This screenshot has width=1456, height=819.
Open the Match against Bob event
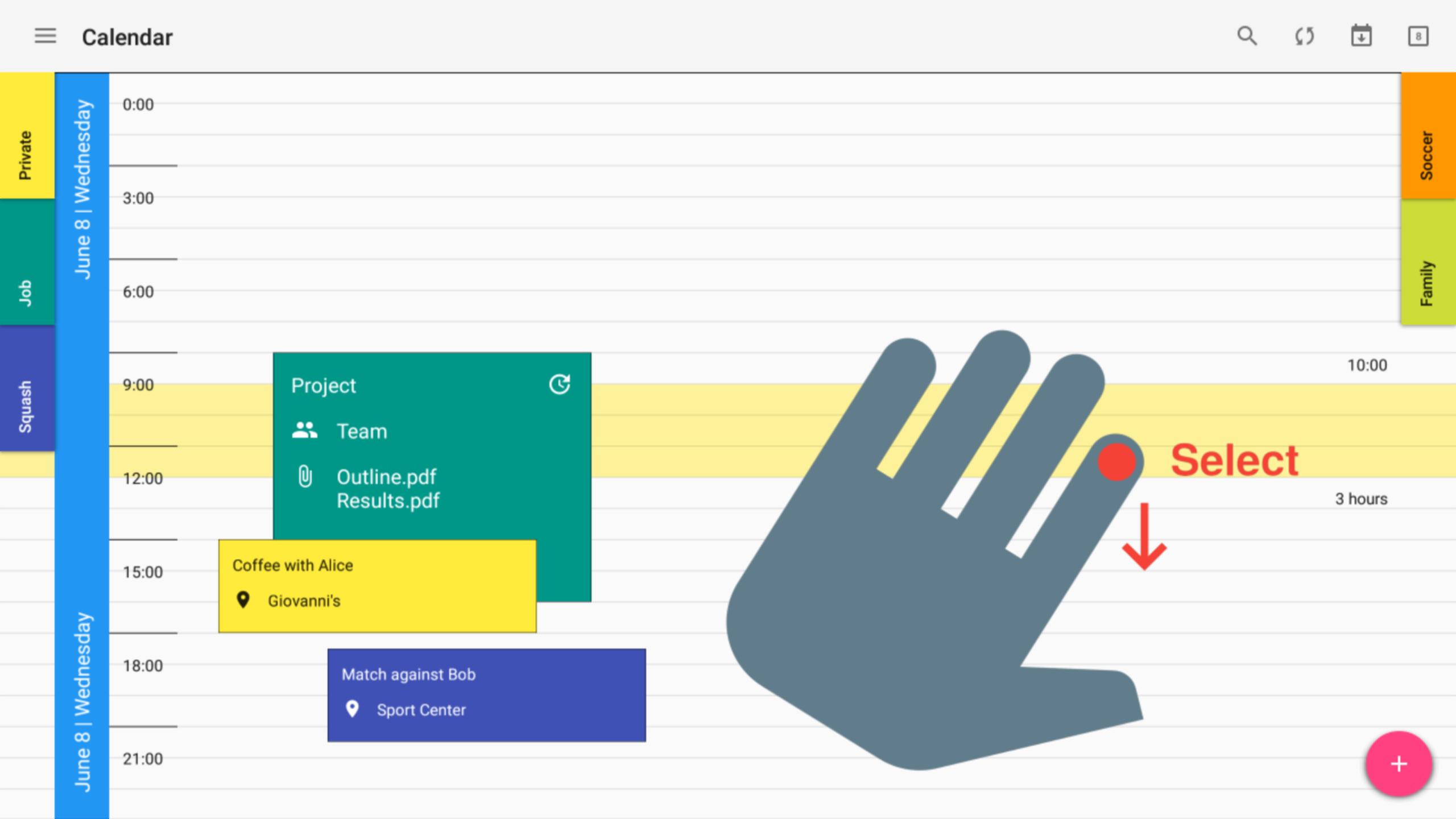coord(486,695)
